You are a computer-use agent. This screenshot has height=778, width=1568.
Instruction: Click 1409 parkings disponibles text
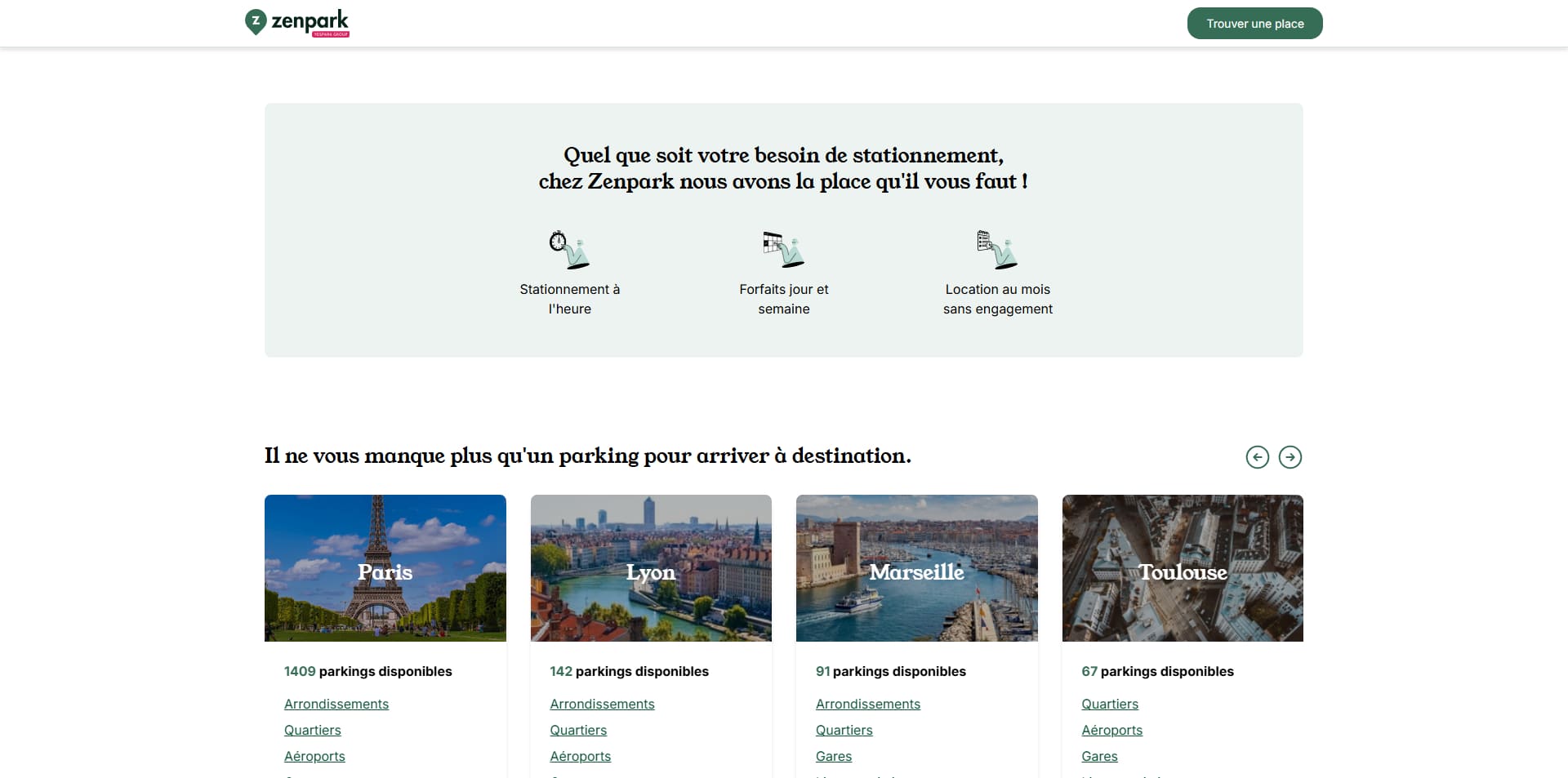(x=368, y=671)
